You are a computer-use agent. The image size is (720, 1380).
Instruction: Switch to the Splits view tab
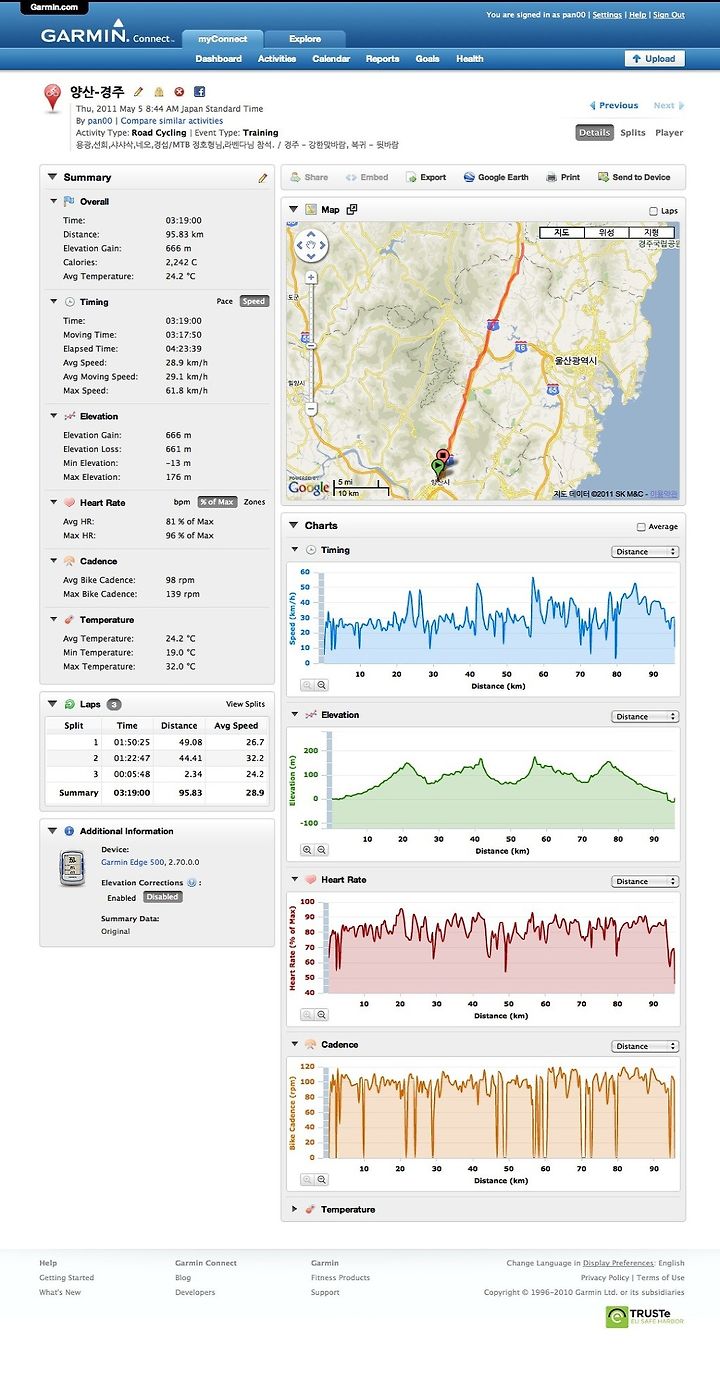632,132
